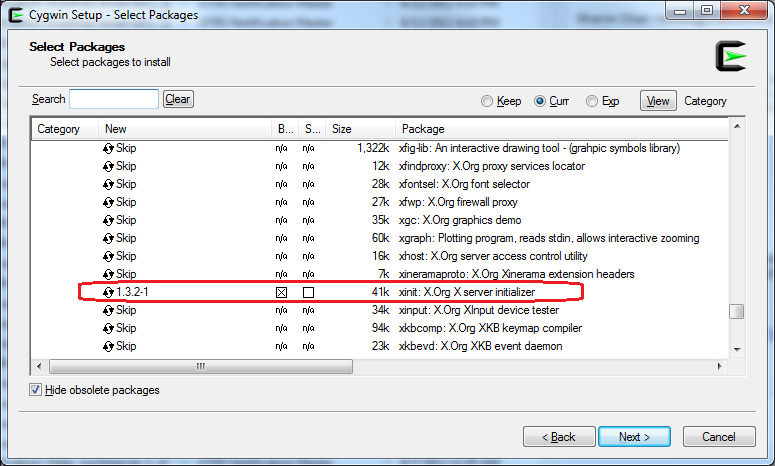Click the B... column header
This screenshot has width=775, height=466.
click(x=285, y=129)
